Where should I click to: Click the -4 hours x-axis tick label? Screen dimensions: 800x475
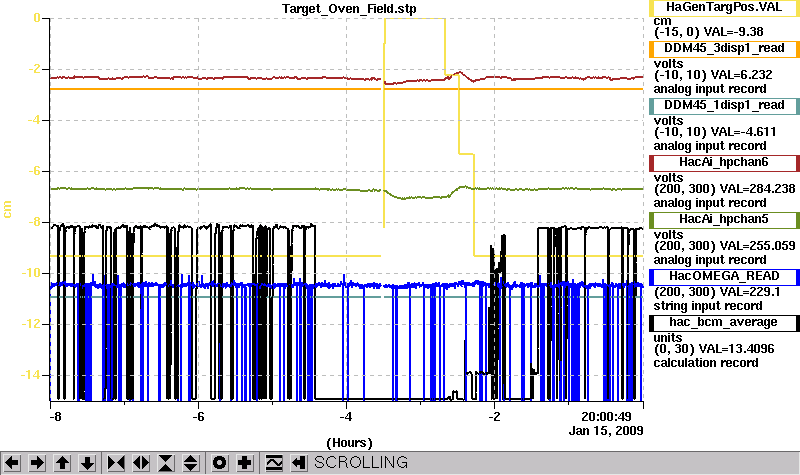click(x=346, y=417)
